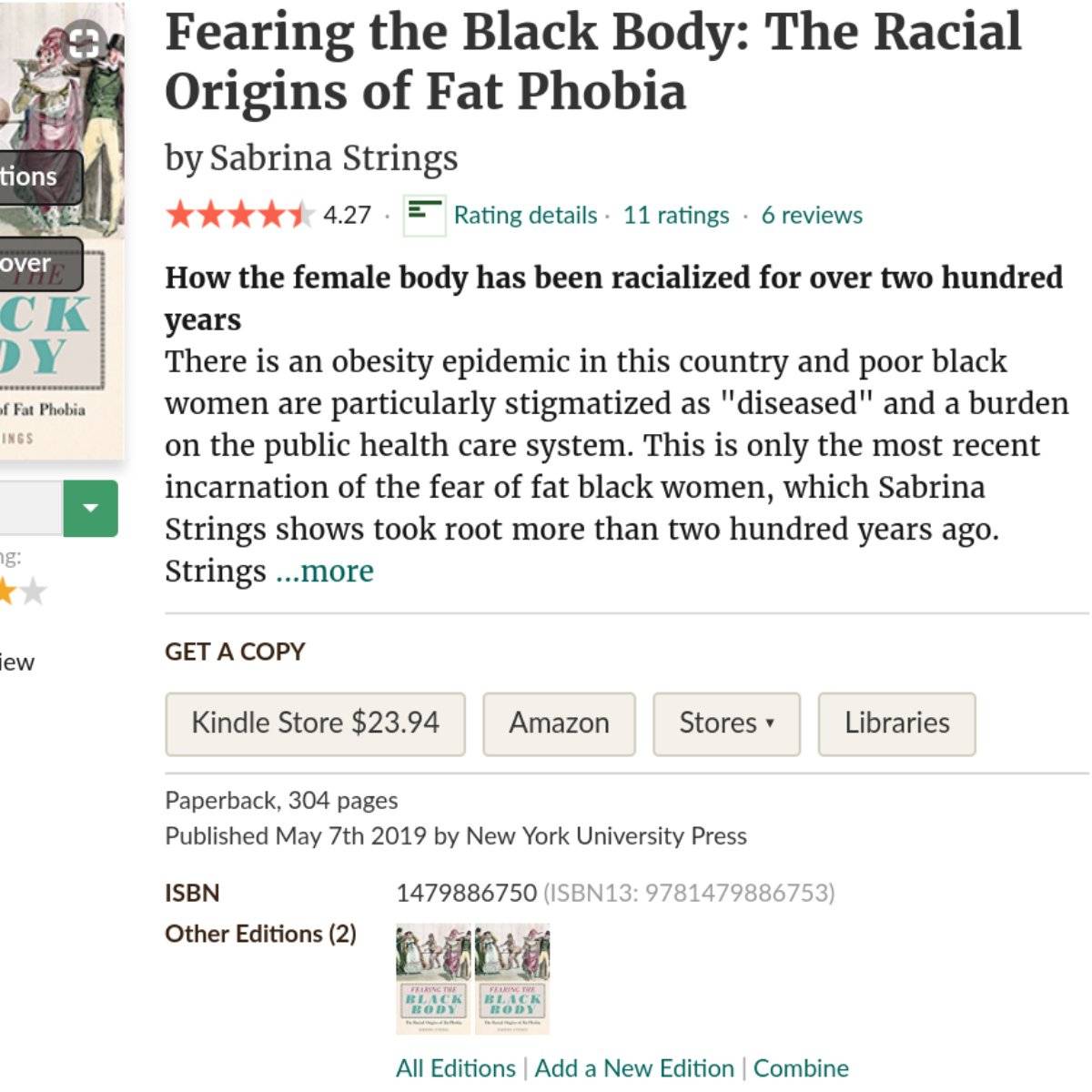Image resolution: width=1092 pixels, height=1092 pixels.
Task: Click the Kindle Store $23.94 button
Action: [315, 723]
